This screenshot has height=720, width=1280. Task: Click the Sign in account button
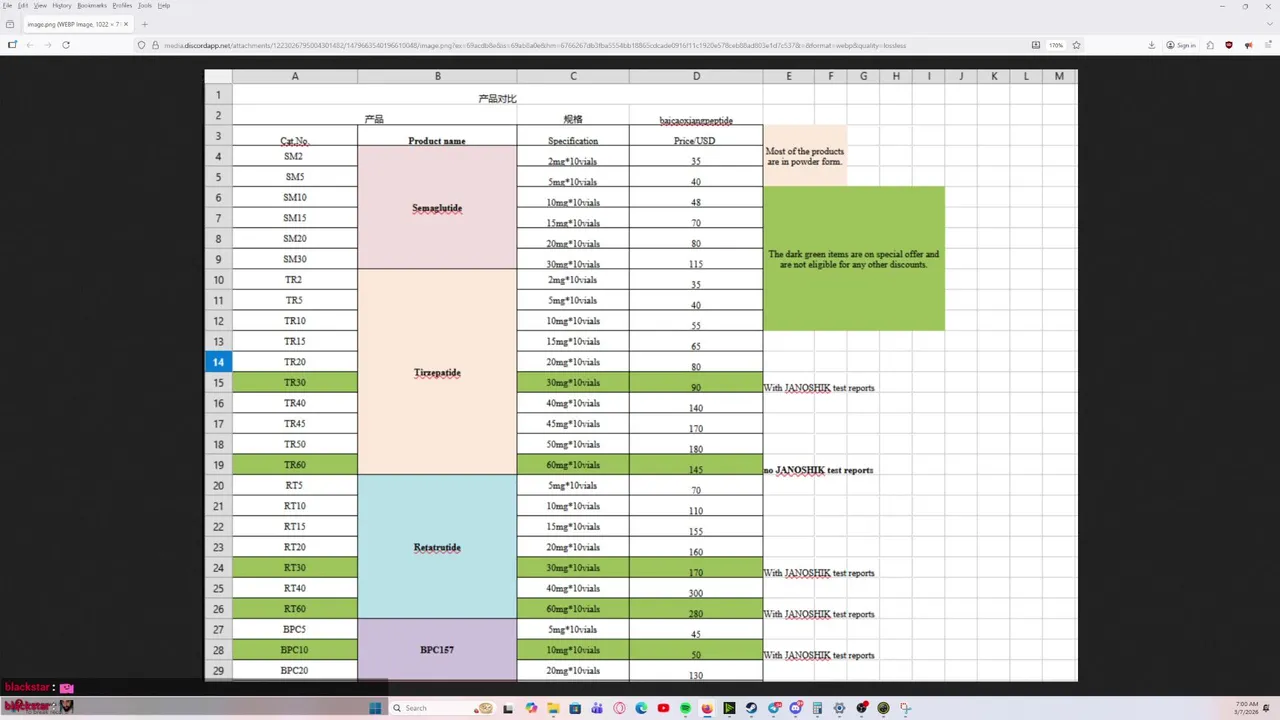point(1181,45)
